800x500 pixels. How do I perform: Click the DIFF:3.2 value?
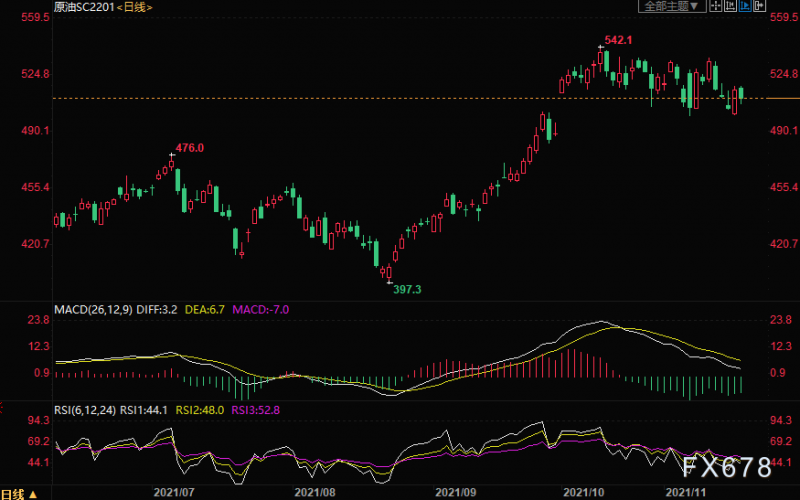point(157,310)
